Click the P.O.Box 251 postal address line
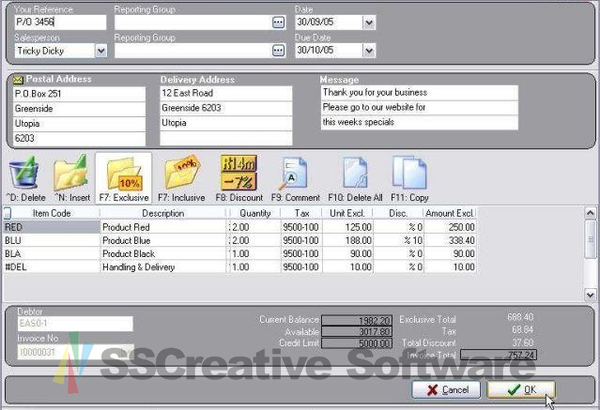The image size is (600, 410). (x=79, y=94)
